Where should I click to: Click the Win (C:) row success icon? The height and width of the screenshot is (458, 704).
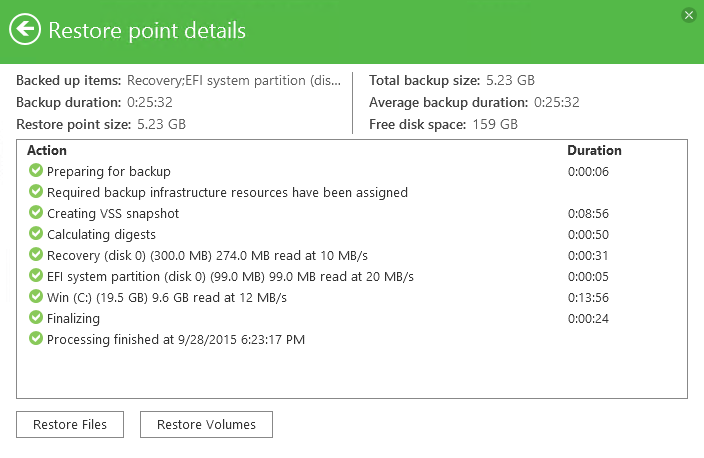click(x=36, y=296)
